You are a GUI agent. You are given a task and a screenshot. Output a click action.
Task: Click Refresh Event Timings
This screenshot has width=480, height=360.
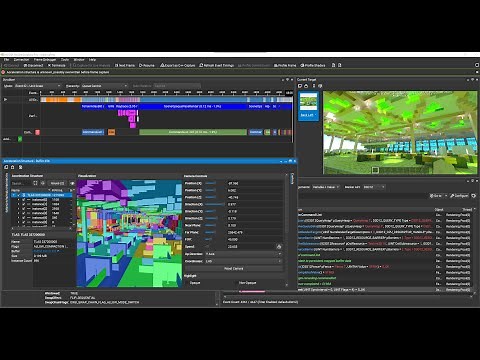[217, 65]
